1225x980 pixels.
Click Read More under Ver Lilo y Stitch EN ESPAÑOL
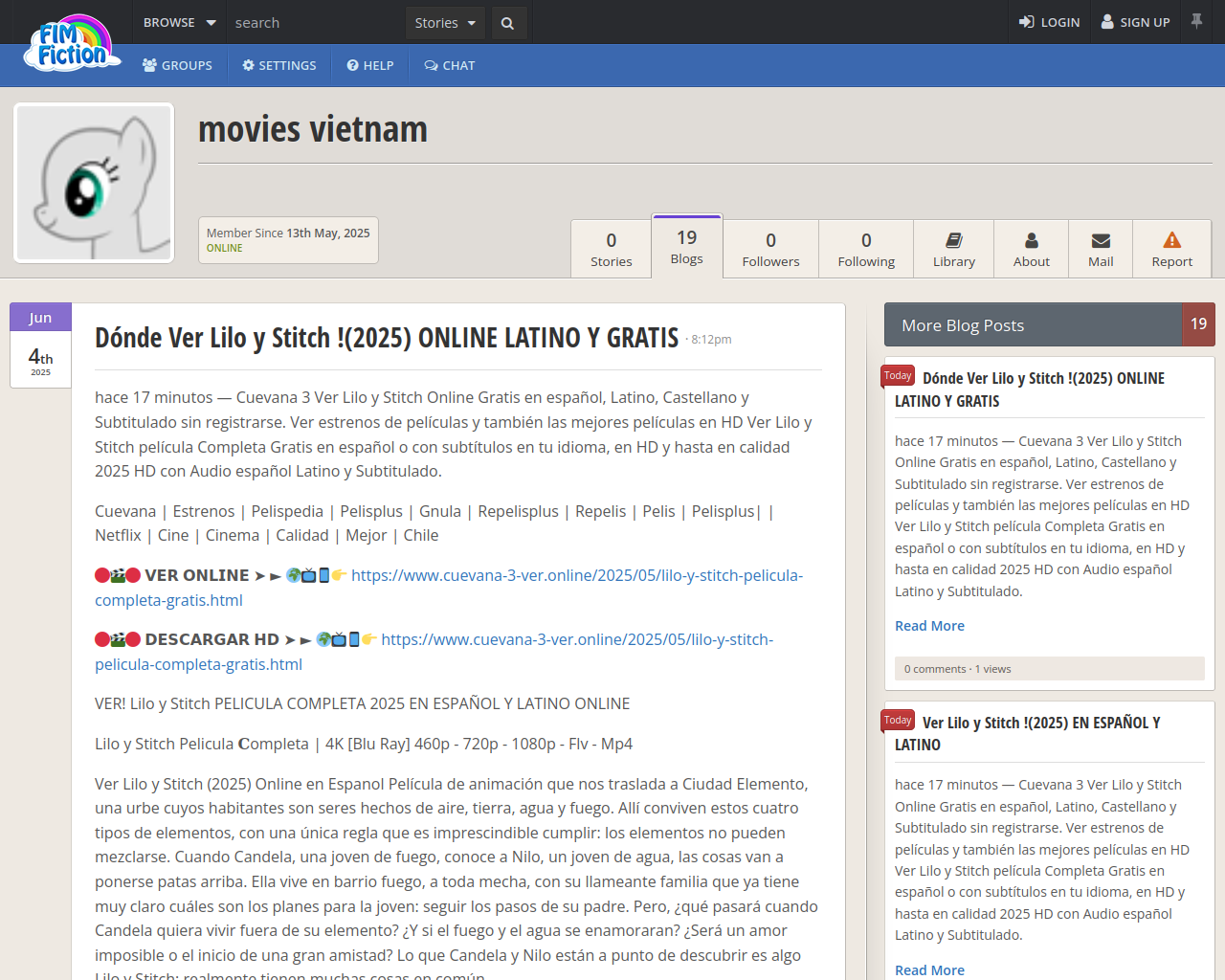929,969
